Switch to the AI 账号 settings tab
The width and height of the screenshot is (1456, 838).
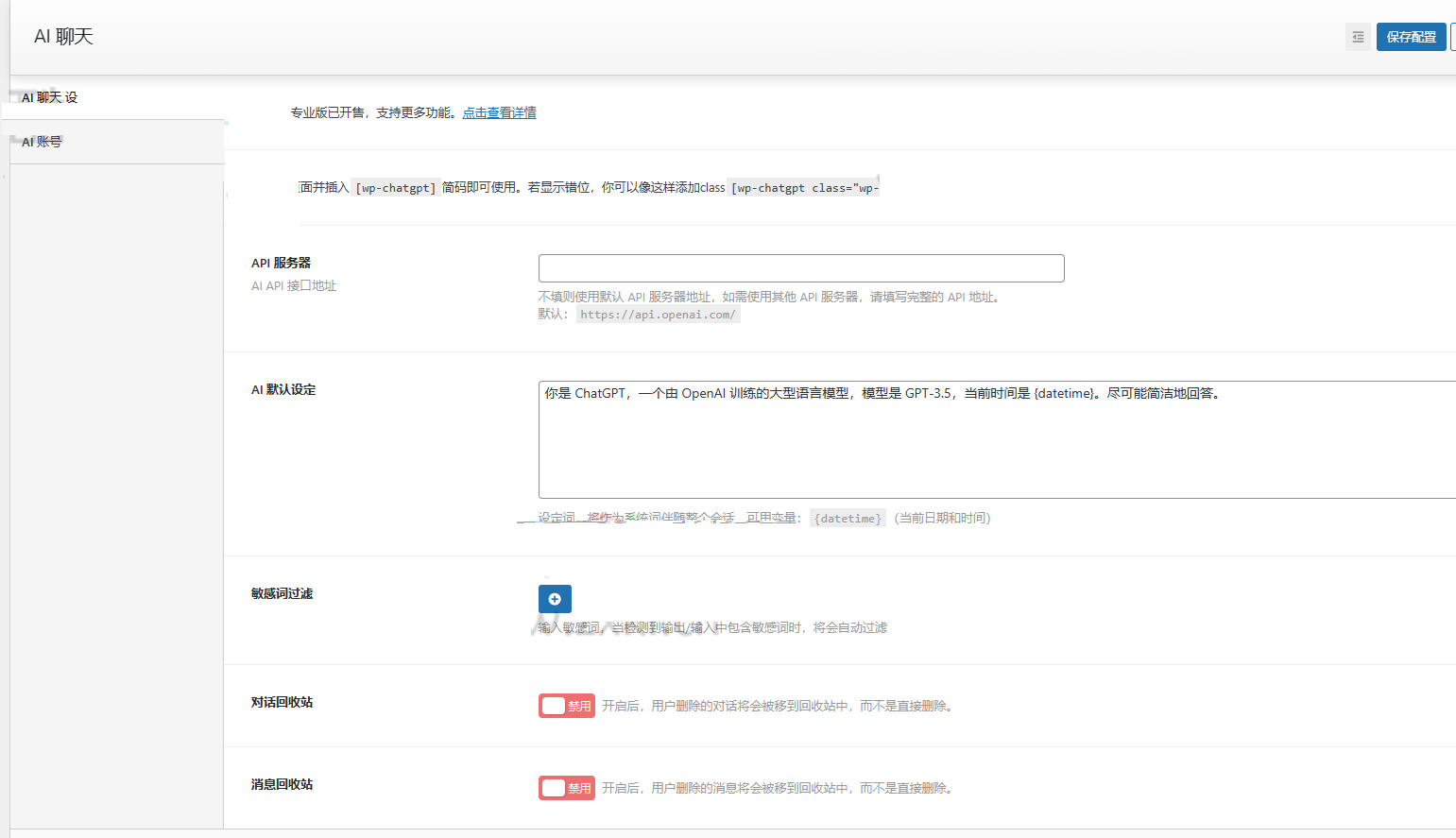point(42,142)
